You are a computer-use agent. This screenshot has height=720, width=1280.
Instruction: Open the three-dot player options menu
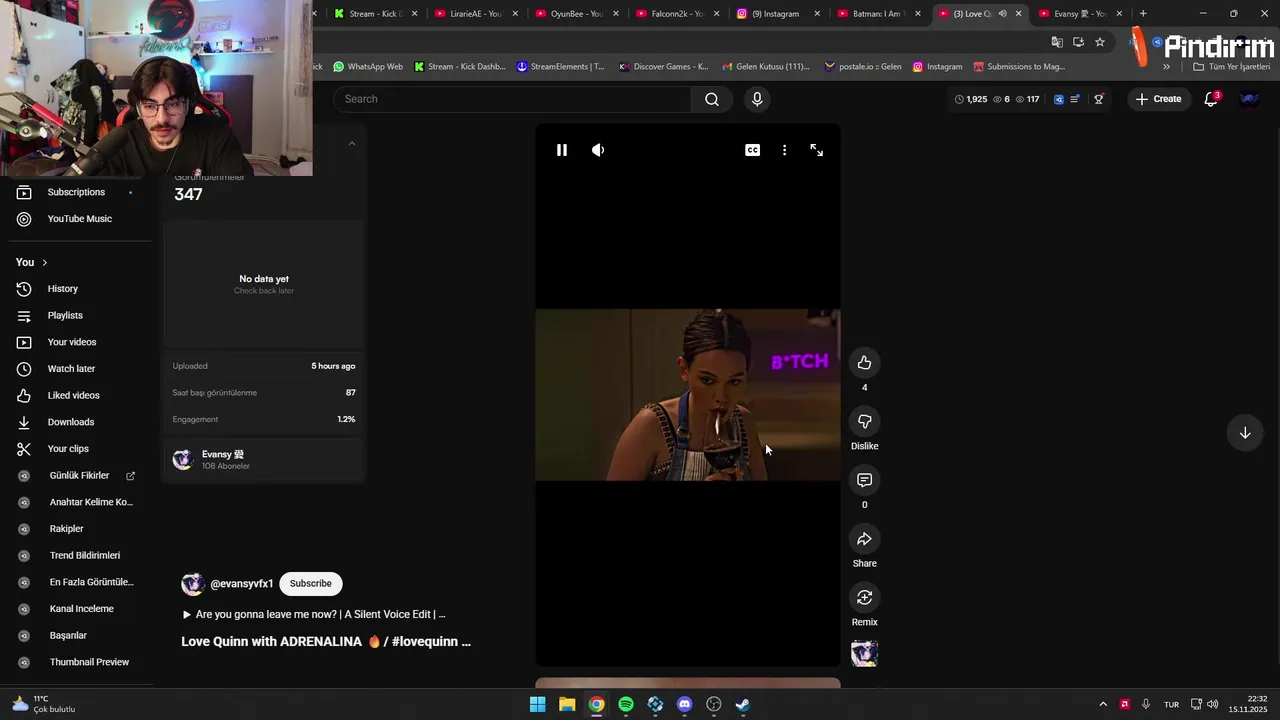(x=784, y=150)
